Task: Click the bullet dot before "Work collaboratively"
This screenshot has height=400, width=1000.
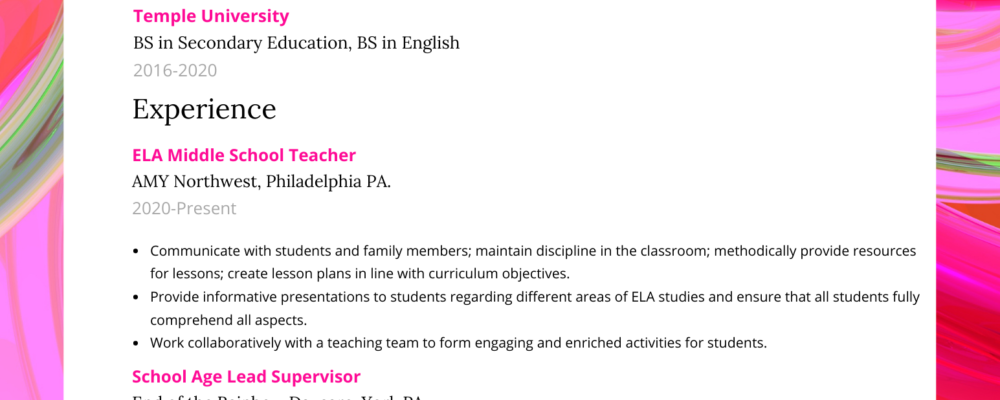Action: (136, 344)
